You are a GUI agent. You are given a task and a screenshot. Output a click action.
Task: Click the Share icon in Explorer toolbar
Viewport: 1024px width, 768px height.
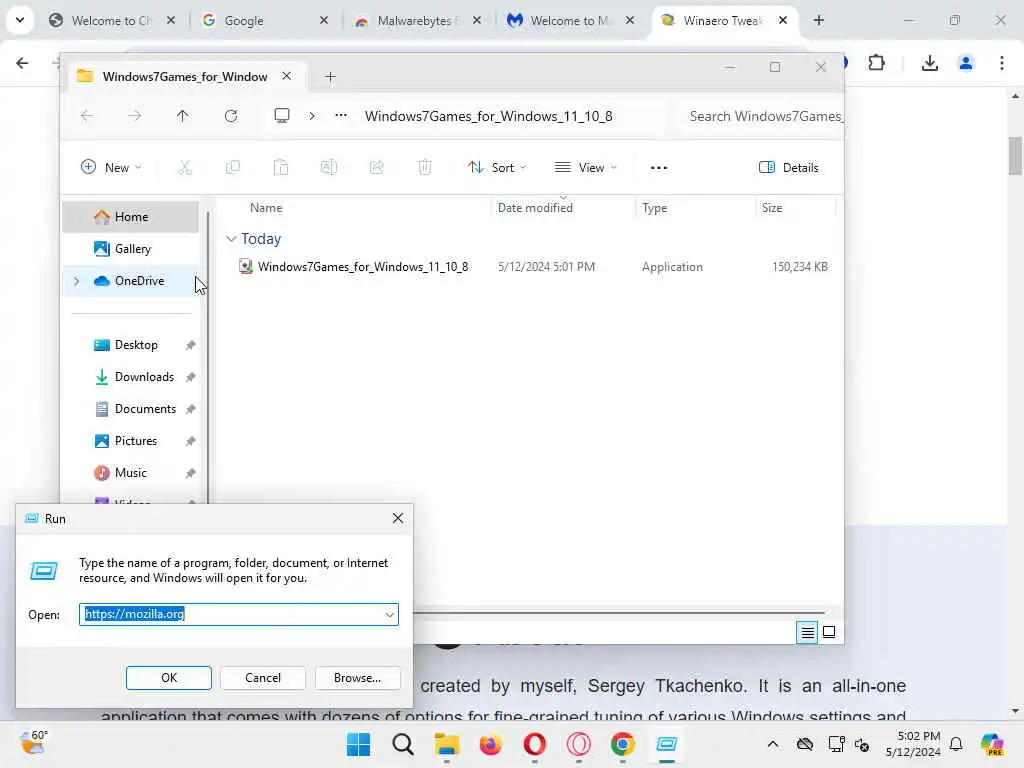click(x=377, y=168)
